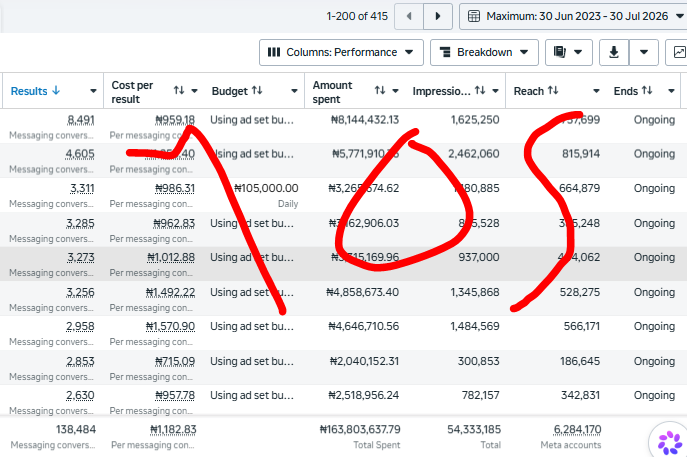The width and height of the screenshot is (687, 457).
Task: Click the 8,491 results value
Action: (81, 120)
